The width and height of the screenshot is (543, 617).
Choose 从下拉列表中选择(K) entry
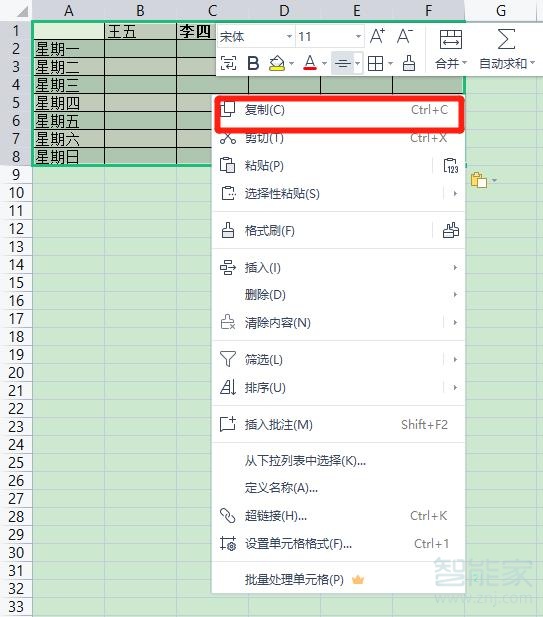338,460
